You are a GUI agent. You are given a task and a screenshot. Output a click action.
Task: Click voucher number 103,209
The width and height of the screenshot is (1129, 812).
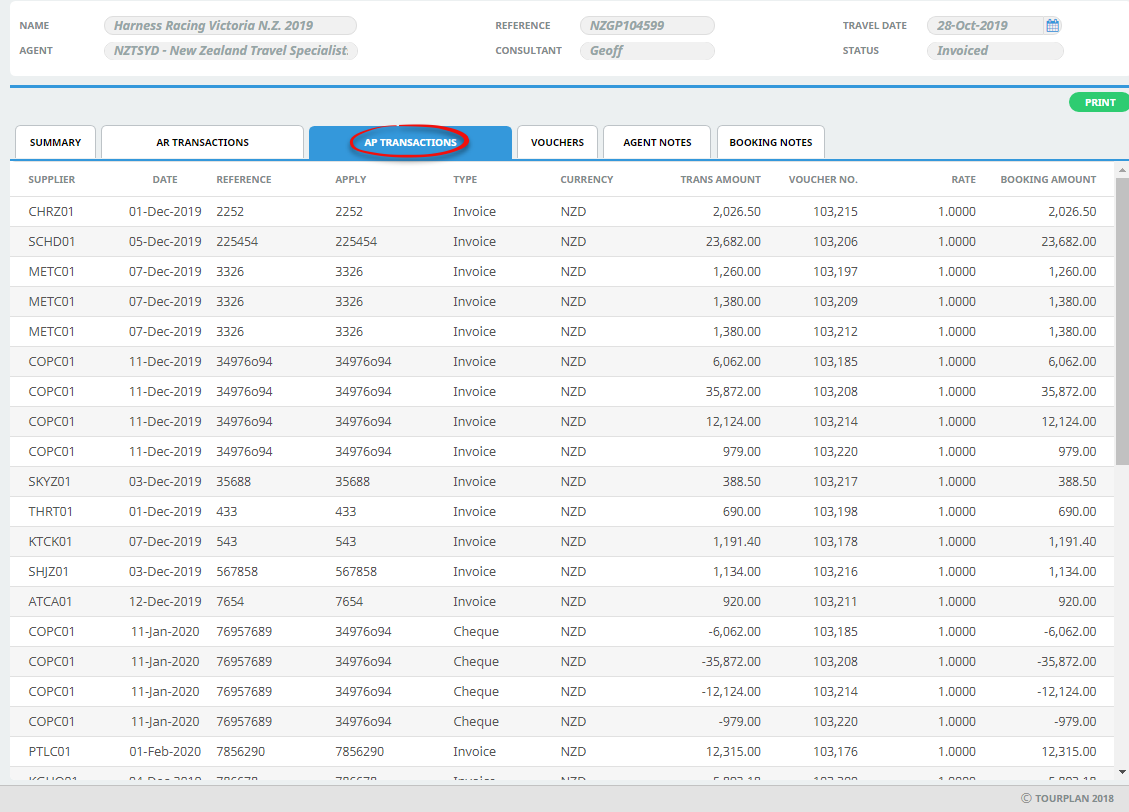pos(835,302)
